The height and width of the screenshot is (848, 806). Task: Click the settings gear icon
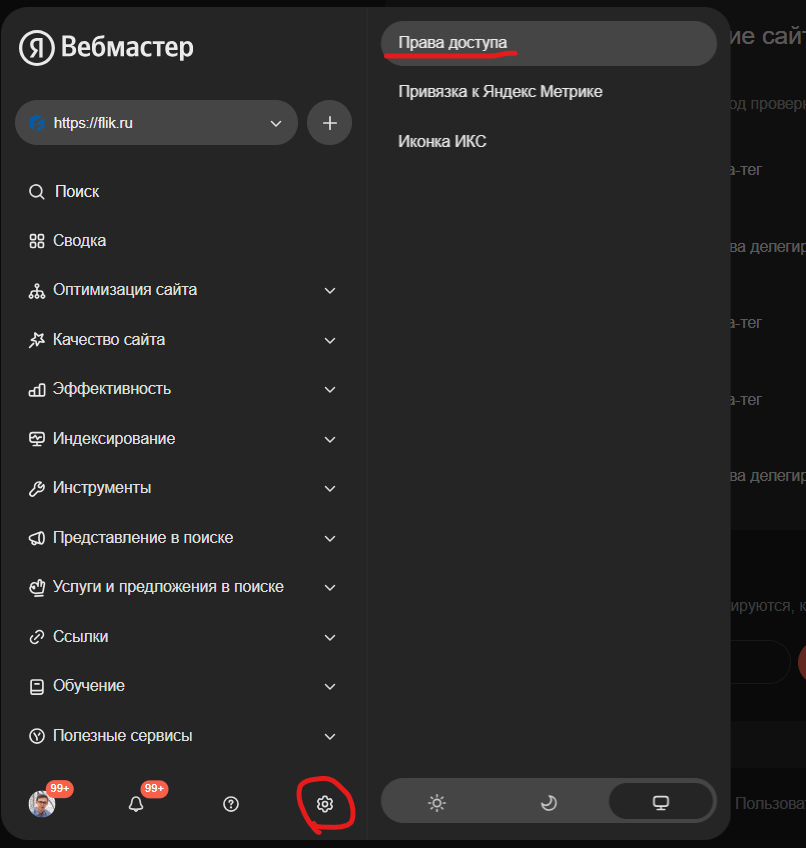pyautogui.click(x=325, y=804)
